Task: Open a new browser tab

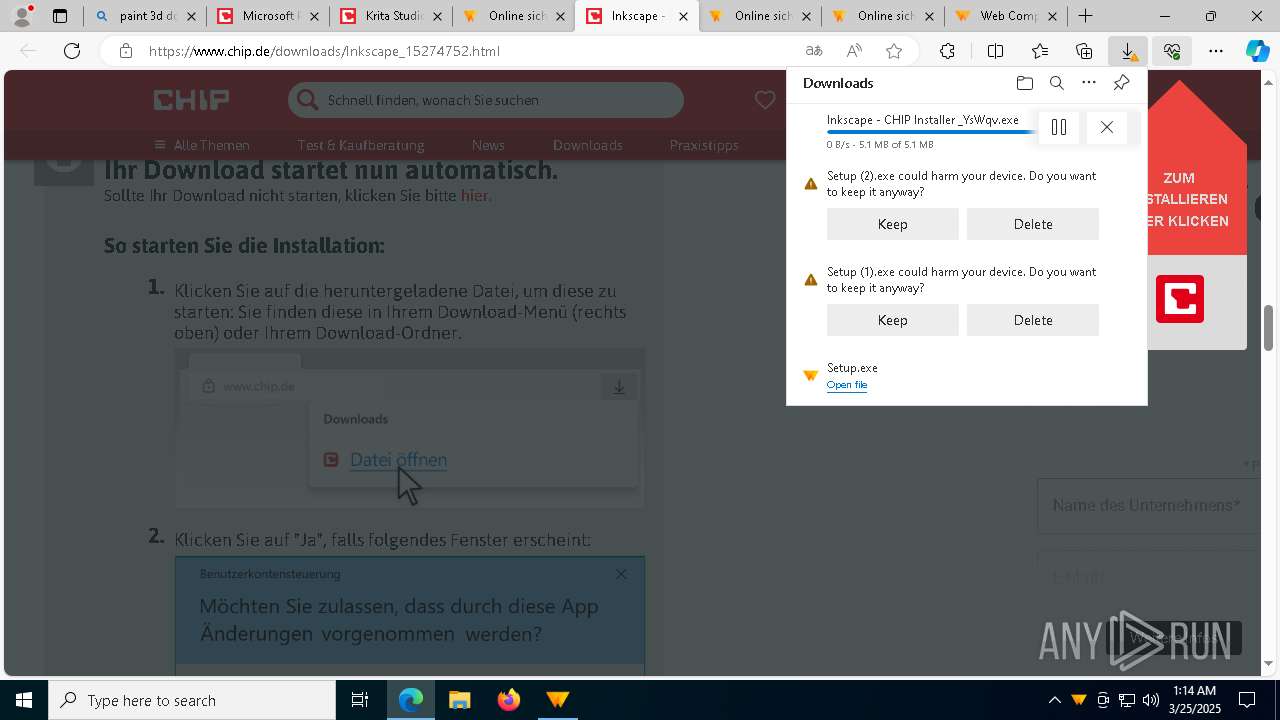Action: (1085, 16)
